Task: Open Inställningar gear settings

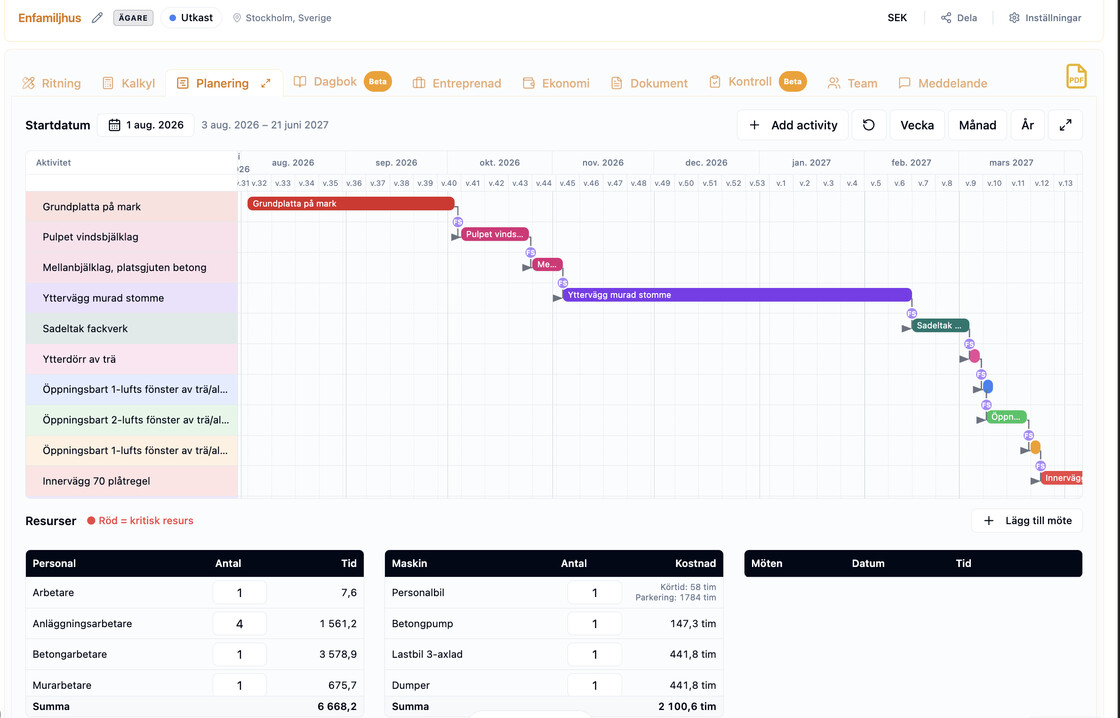Action: (x=1014, y=18)
